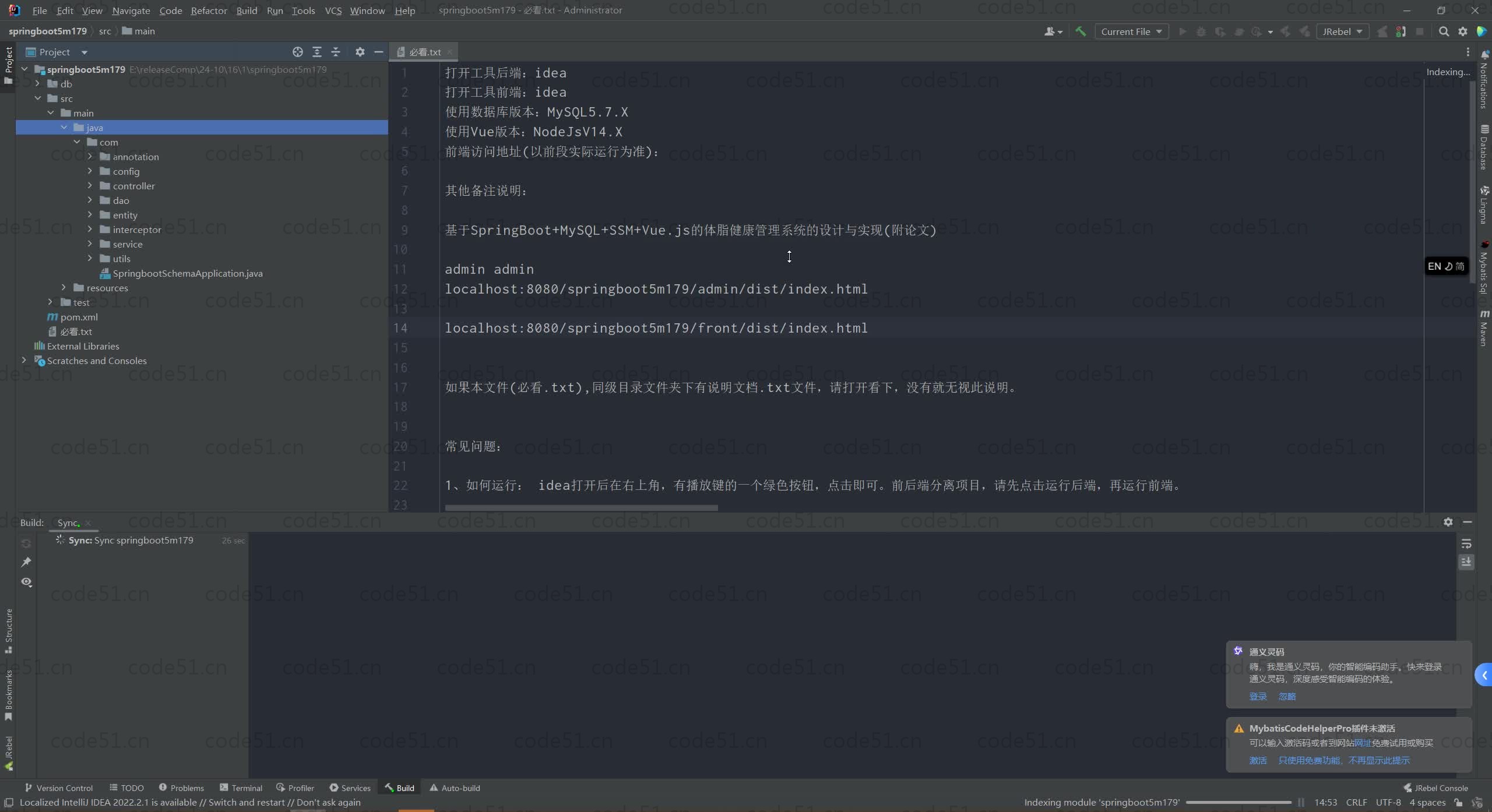Click scroll to end icon in Build panel

[1466, 562]
